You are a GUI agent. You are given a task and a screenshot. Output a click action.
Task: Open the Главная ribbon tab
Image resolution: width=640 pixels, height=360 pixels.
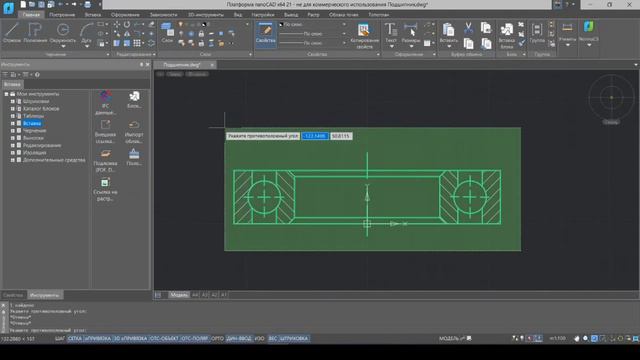31,15
